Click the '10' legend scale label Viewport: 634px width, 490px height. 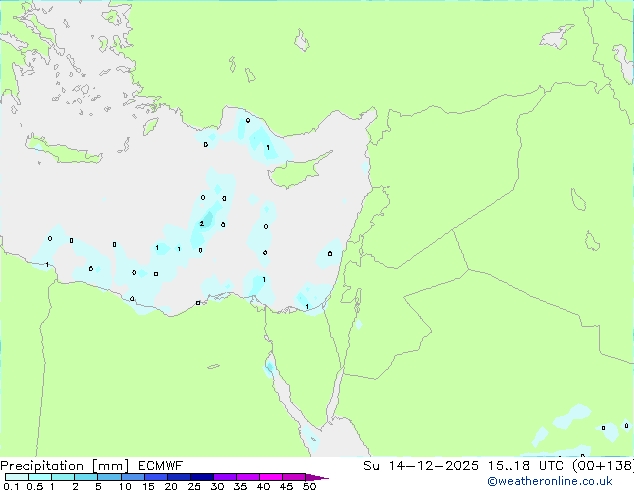click(x=125, y=486)
